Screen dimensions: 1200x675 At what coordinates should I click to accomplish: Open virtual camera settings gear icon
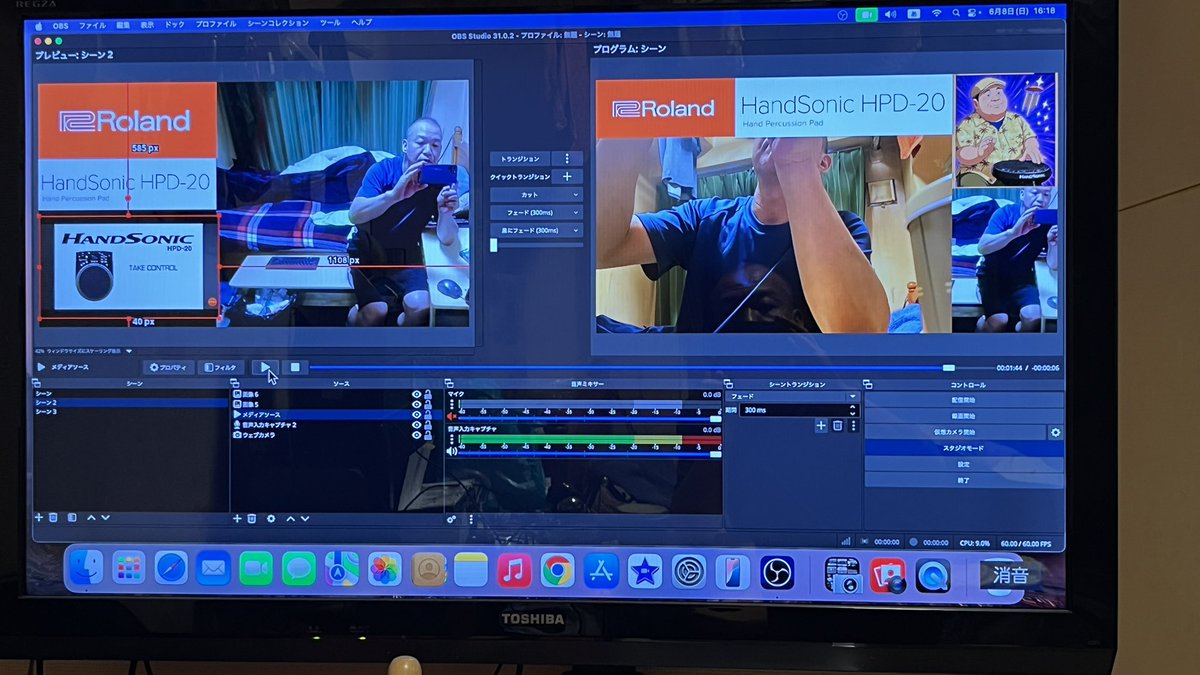point(1055,433)
